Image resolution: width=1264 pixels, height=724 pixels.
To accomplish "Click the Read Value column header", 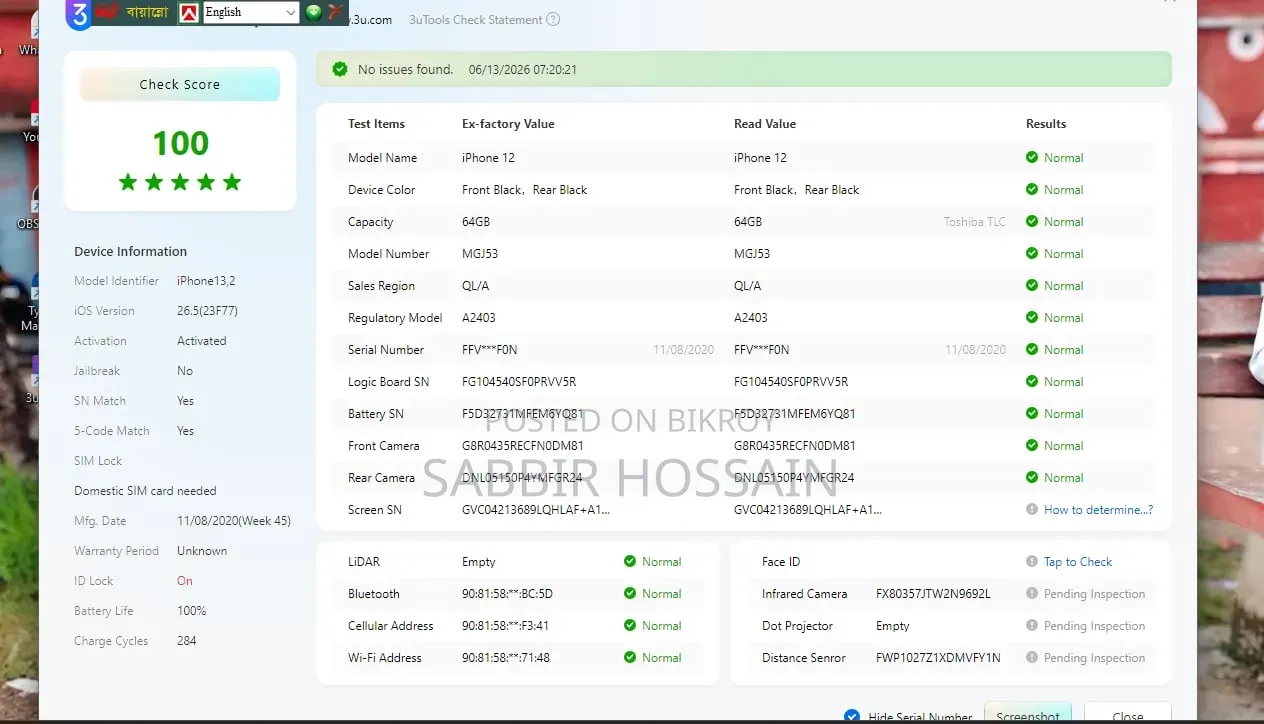I will (765, 124).
